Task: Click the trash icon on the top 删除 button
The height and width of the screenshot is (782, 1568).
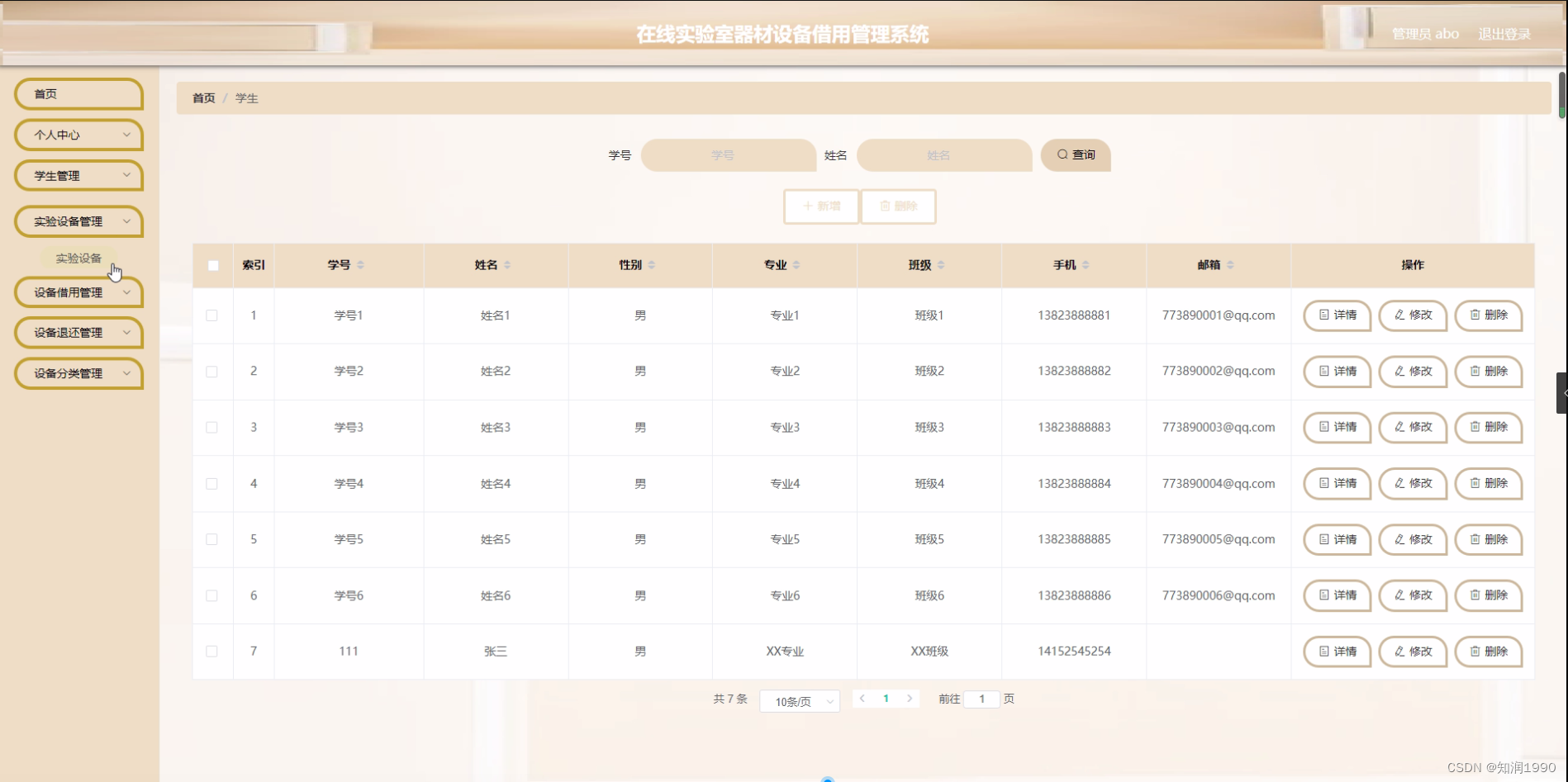Action: pos(884,206)
